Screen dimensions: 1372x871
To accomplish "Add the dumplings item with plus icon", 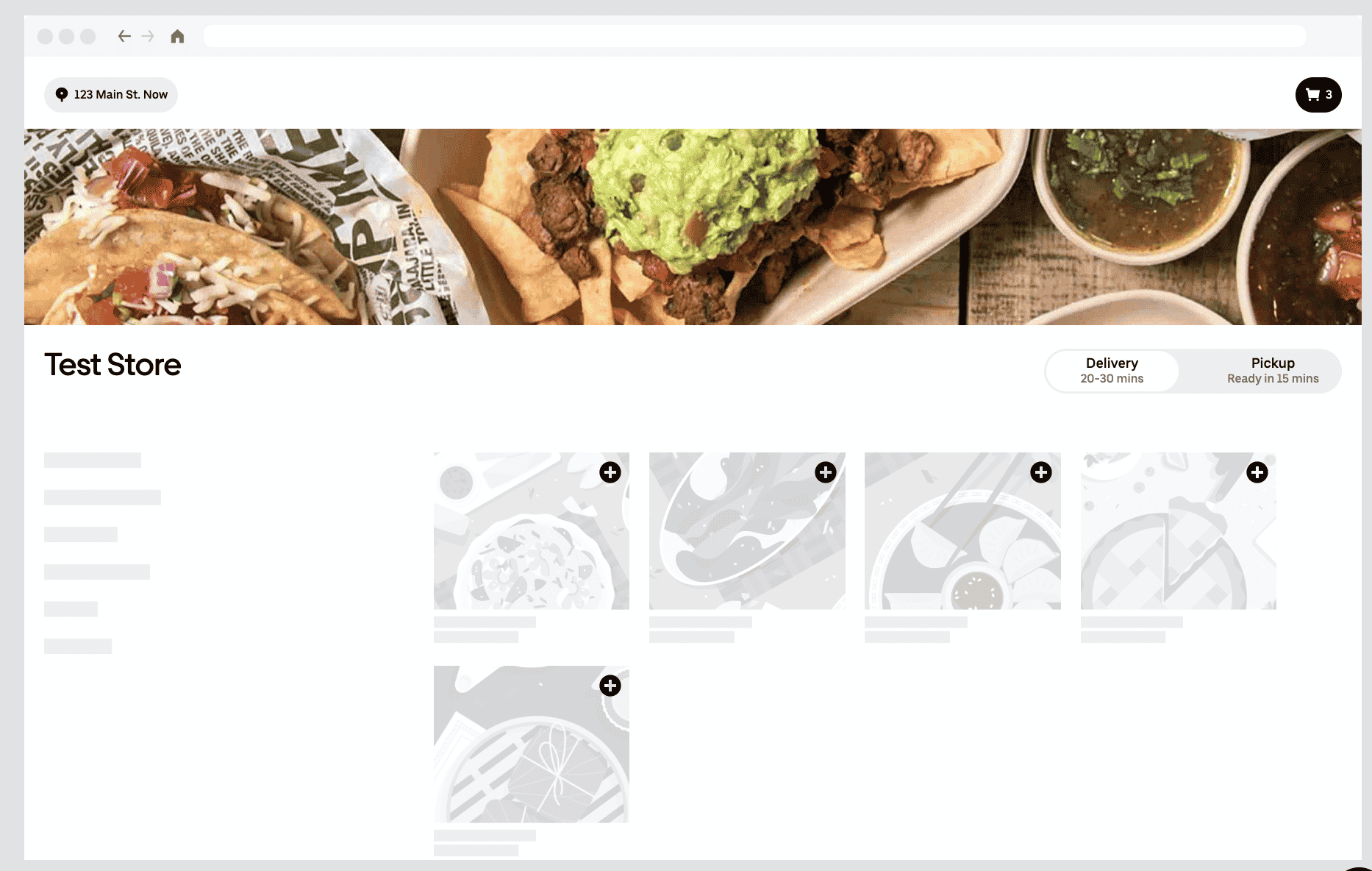I will [x=1041, y=472].
